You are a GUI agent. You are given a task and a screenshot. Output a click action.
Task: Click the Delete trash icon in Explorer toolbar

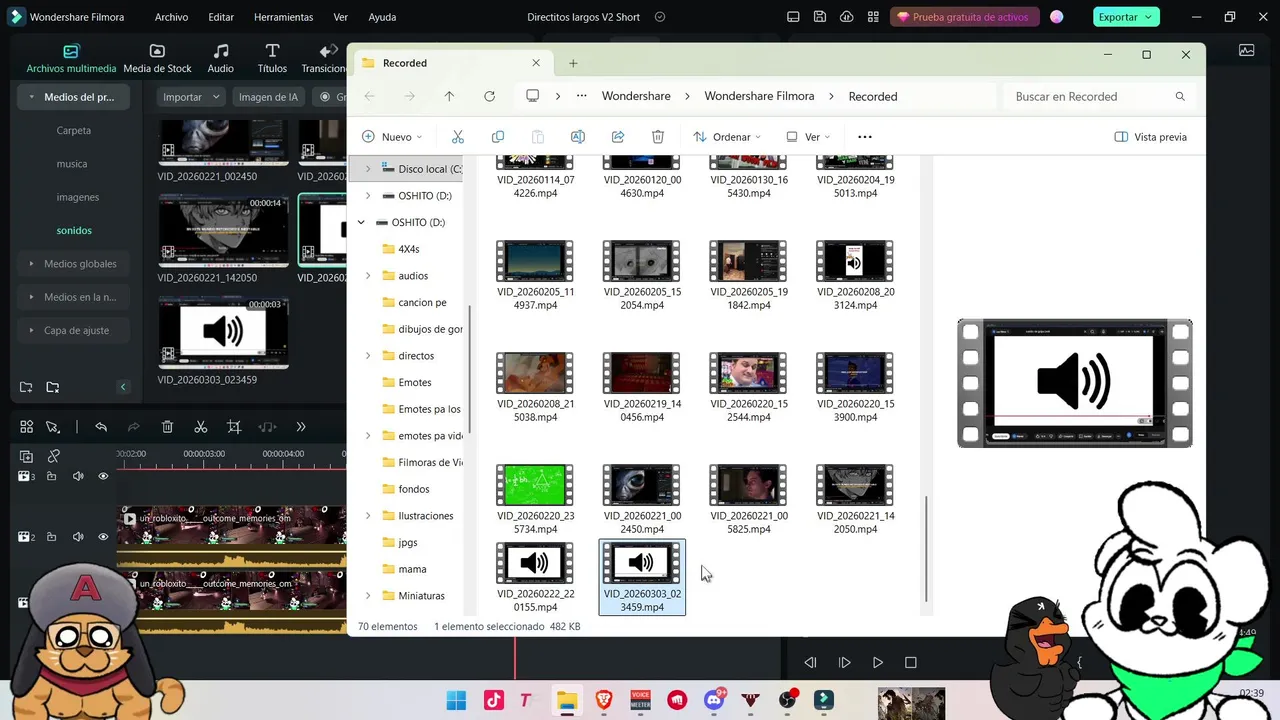pos(658,137)
